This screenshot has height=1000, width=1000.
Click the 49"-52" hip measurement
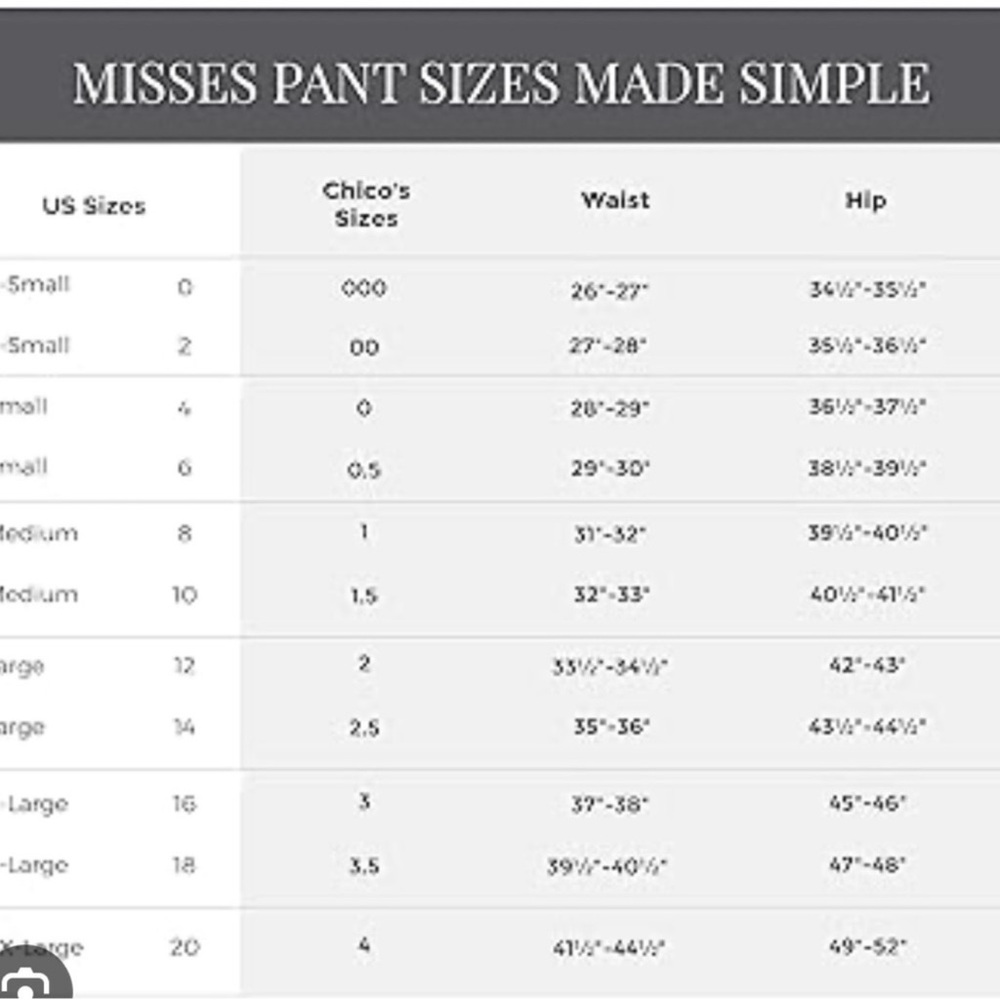point(867,946)
